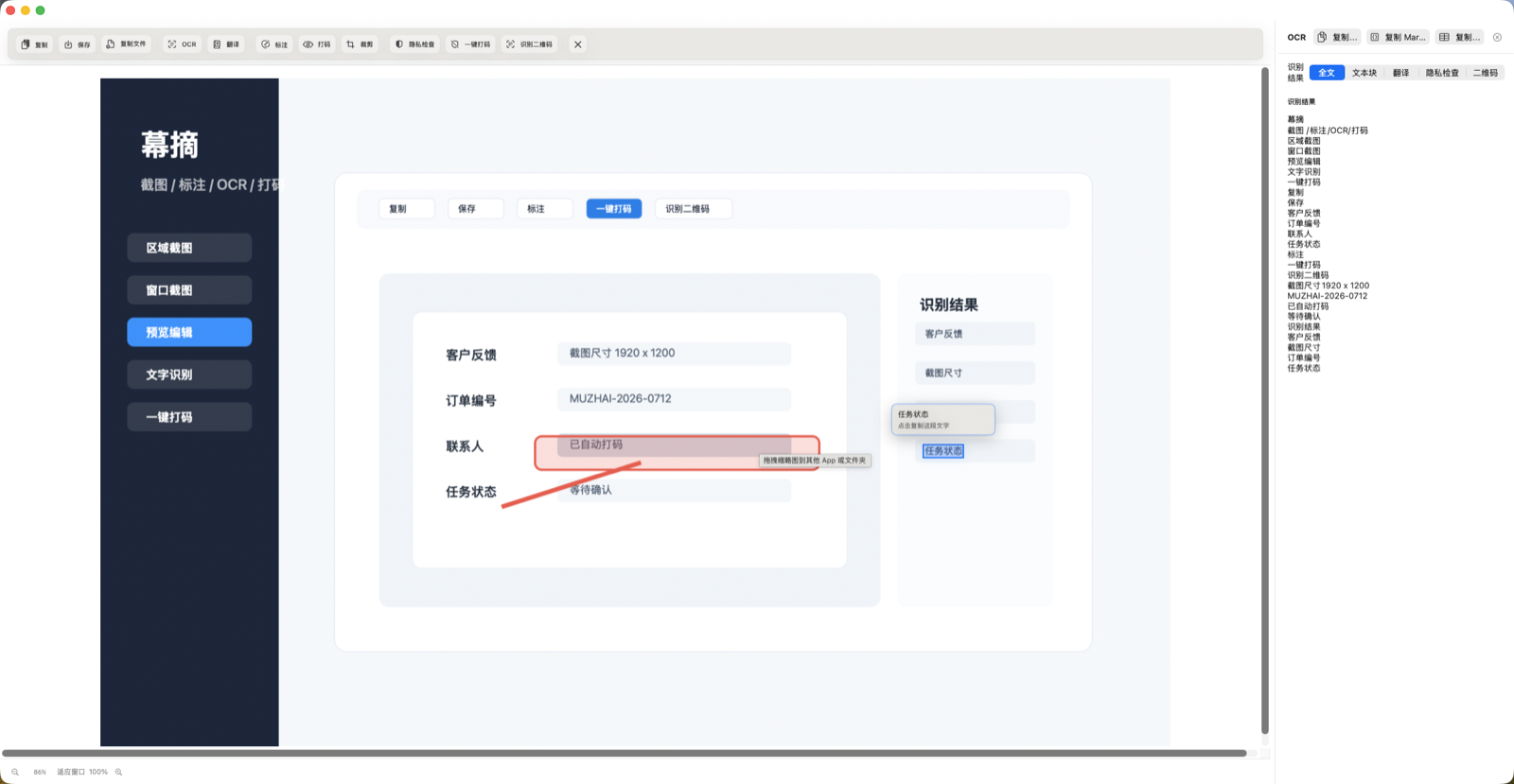This screenshot has height=784, width=1514.
Task: Click the zoom-in magnifier in status bar
Action: coord(118,772)
